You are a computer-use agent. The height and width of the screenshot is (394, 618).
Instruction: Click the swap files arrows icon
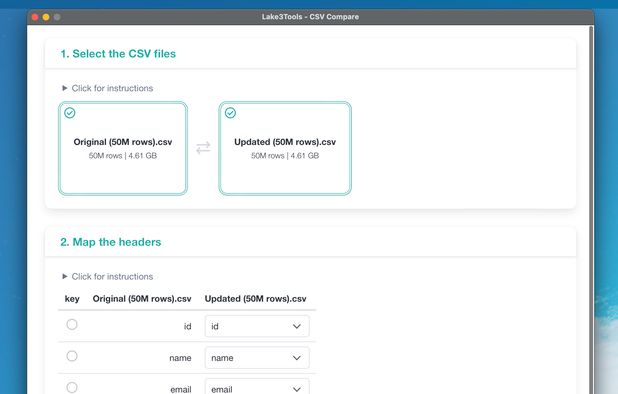coord(203,148)
